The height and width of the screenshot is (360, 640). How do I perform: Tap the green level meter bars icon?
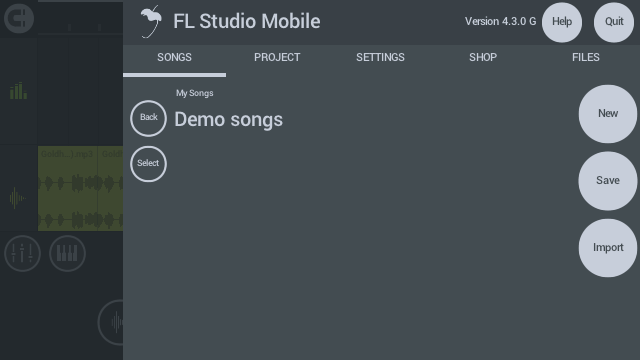click(x=18, y=91)
